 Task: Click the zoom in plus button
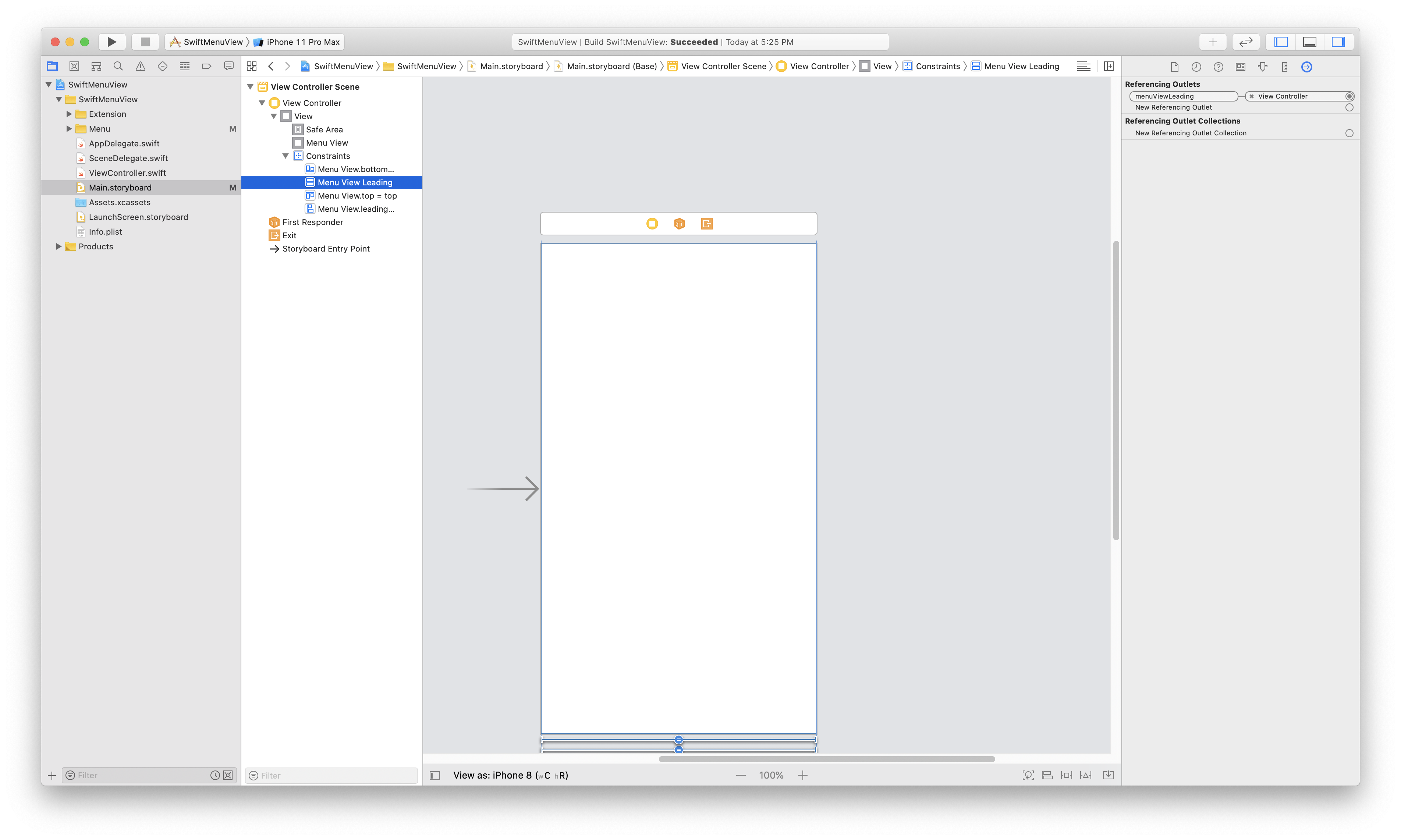coord(802,775)
